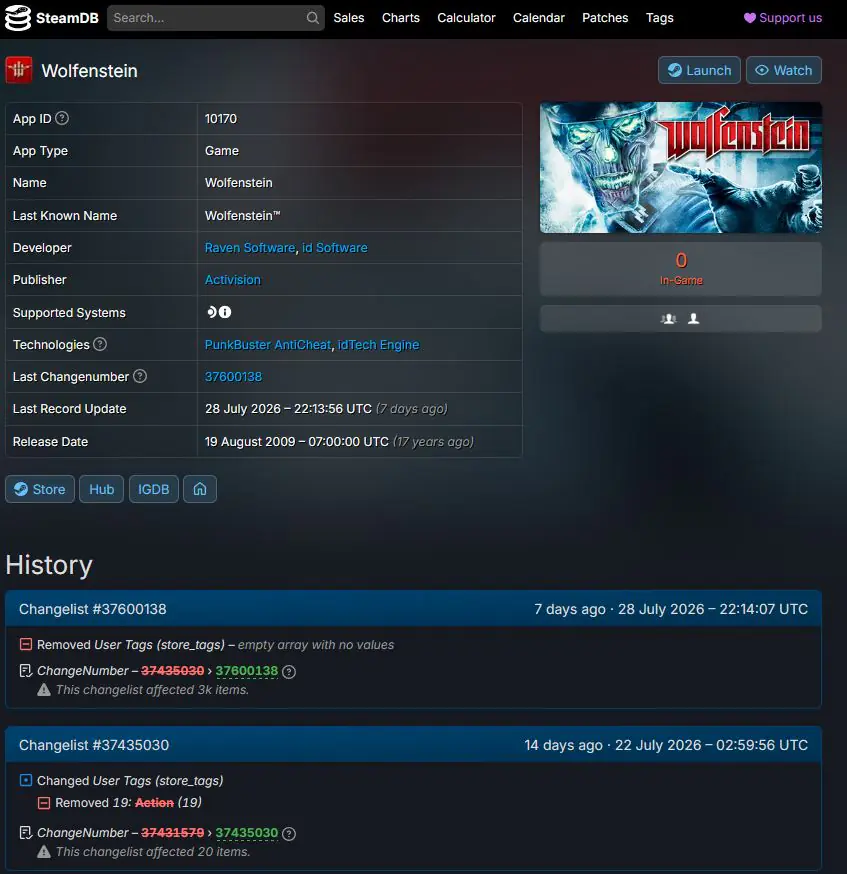Click help icon next to 37600138 change

289,672
